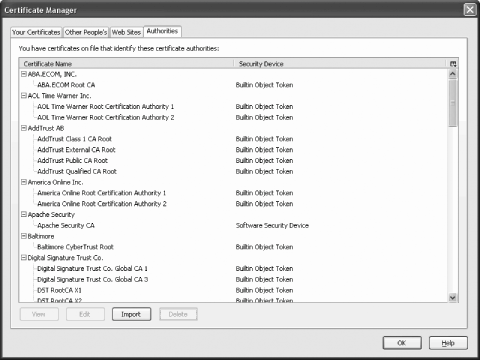Sort by the Security Device column header

[340, 64]
